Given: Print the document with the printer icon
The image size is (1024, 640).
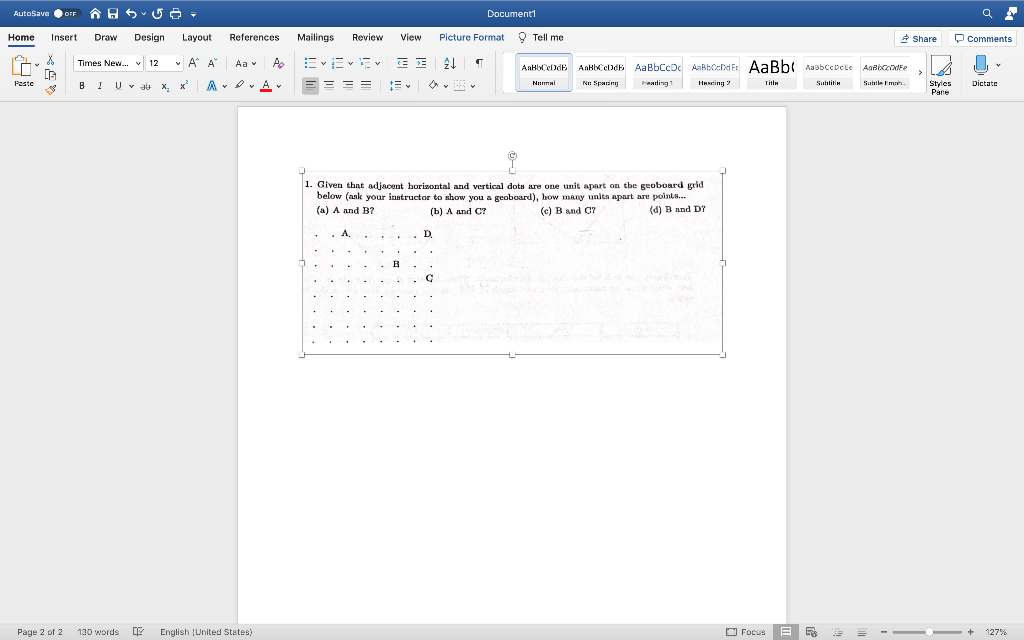Looking at the screenshot, I should click(x=176, y=13).
